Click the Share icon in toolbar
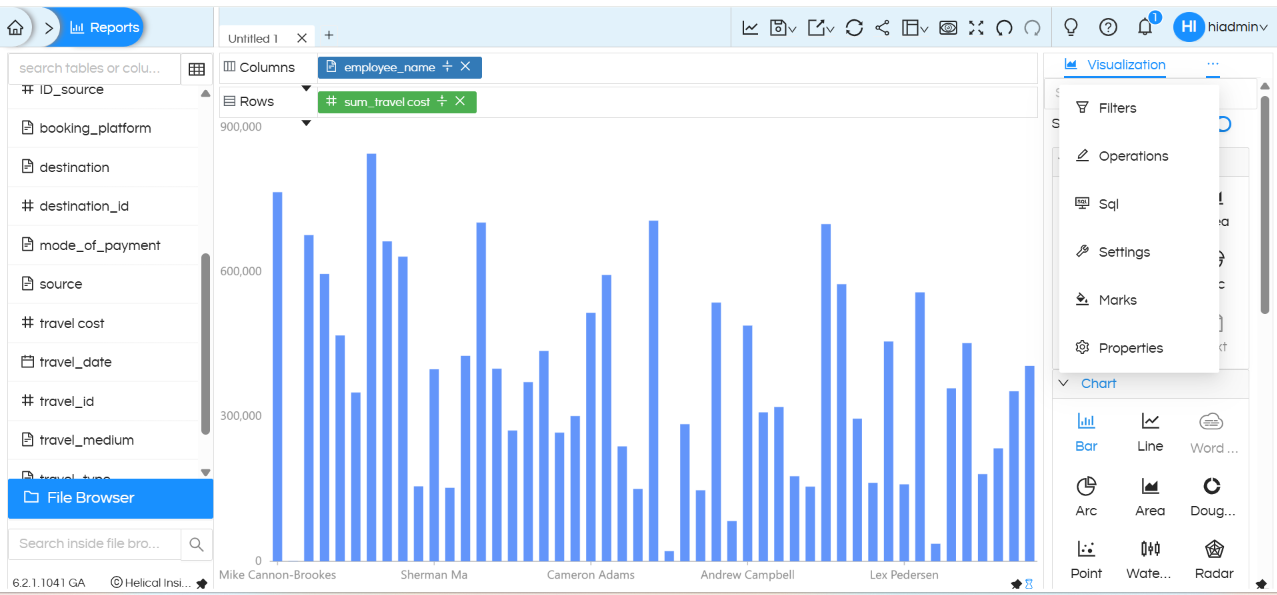The height and width of the screenshot is (595, 1277). coord(882,28)
